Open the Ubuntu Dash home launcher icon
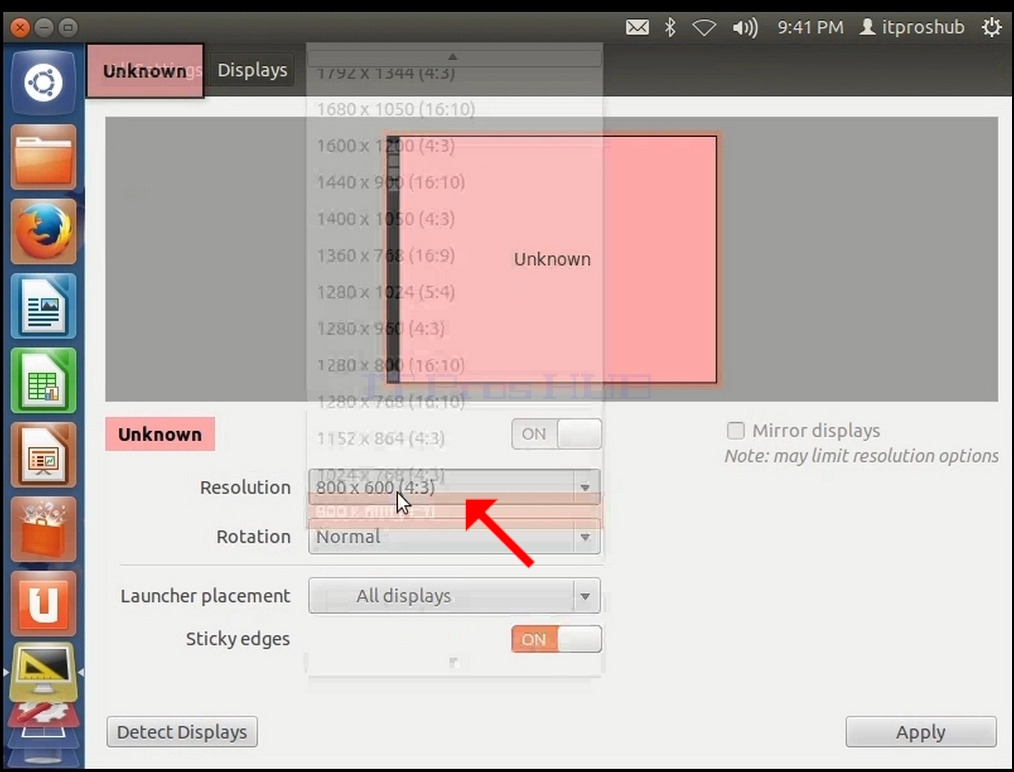1014x772 pixels. 43,83
